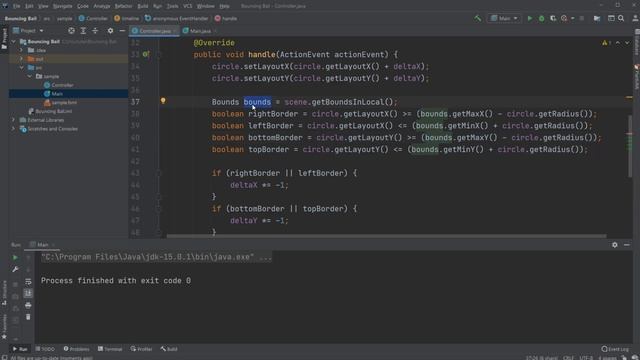This screenshot has height=360, width=640.
Task: Open the dropdown arrow beside the profiler icon
Action: [x=572, y=18]
